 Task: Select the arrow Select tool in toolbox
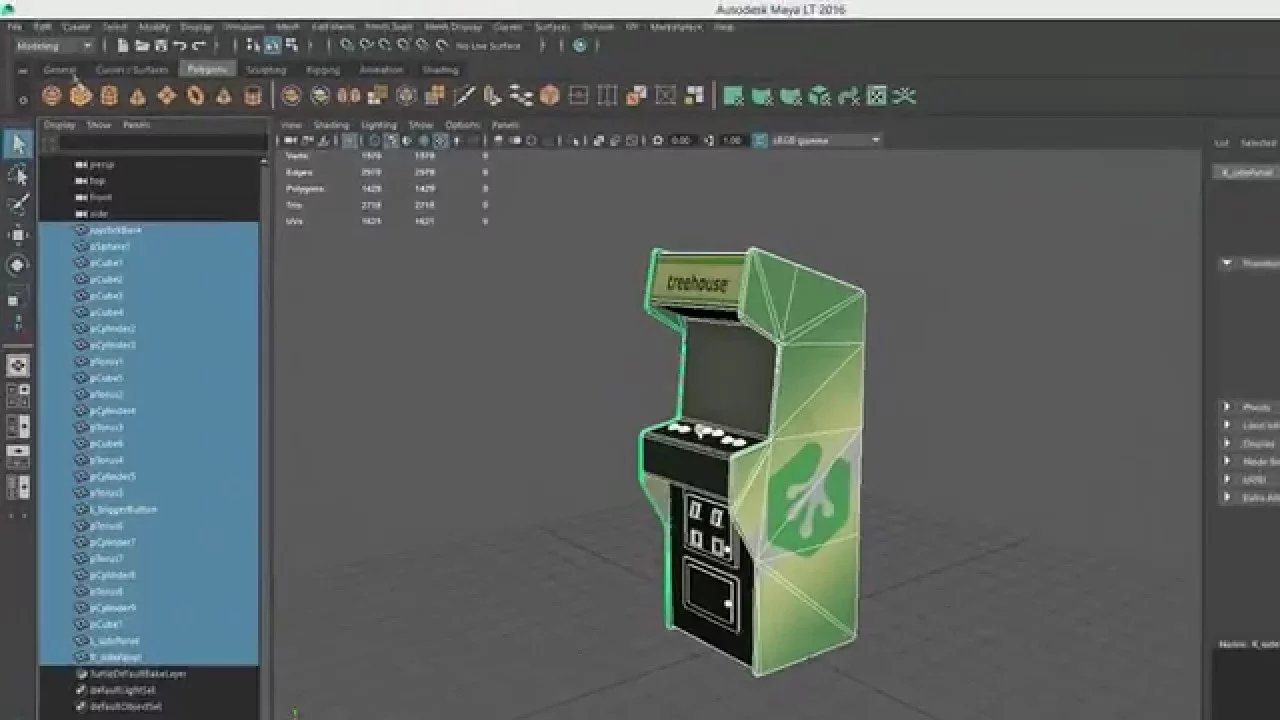coord(18,144)
